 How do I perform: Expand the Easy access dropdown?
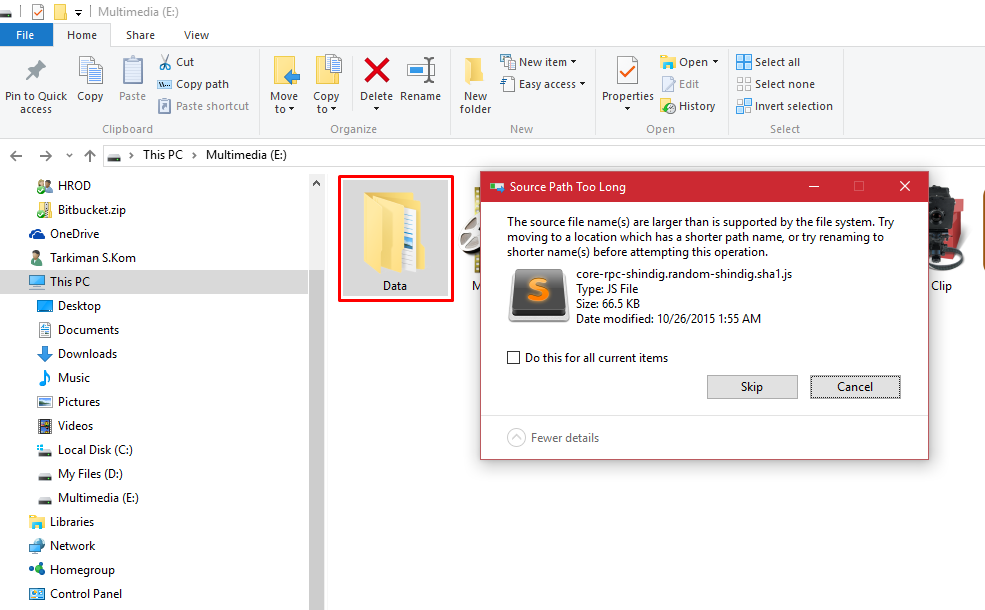pos(543,83)
